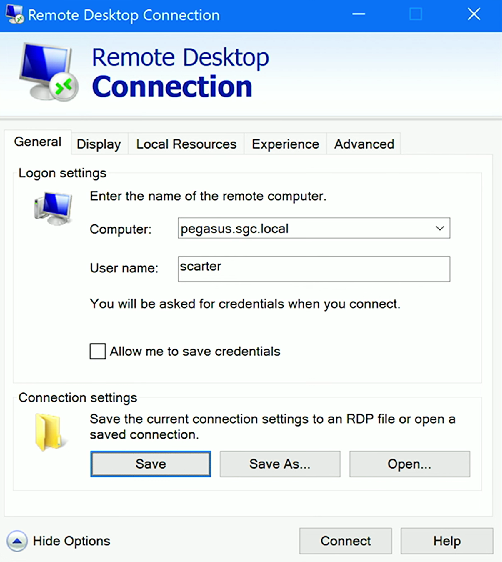This screenshot has width=502, height=562.
Task: Click Open... to load a saved connection
Action: click(410, 464)
